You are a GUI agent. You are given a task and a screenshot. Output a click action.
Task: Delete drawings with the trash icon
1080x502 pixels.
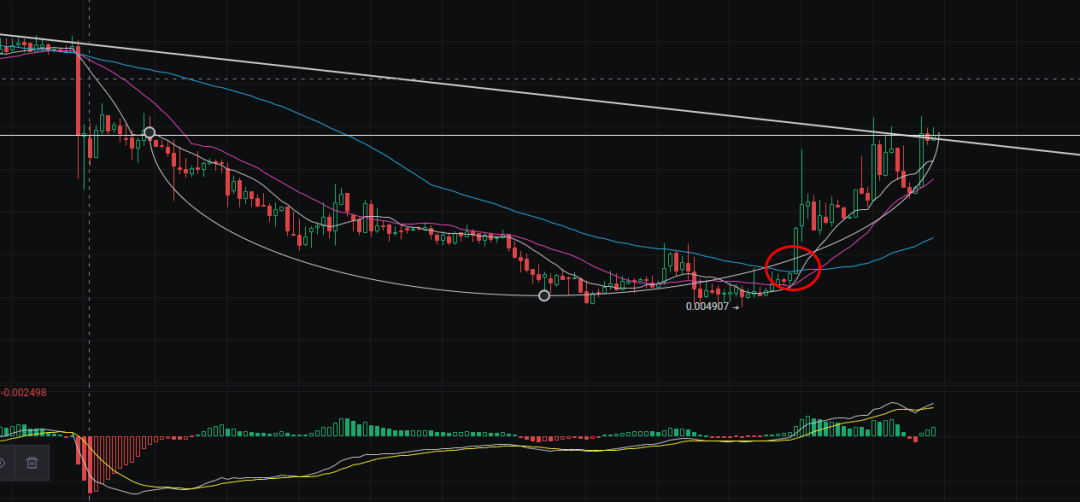click(x=32, y=463)
